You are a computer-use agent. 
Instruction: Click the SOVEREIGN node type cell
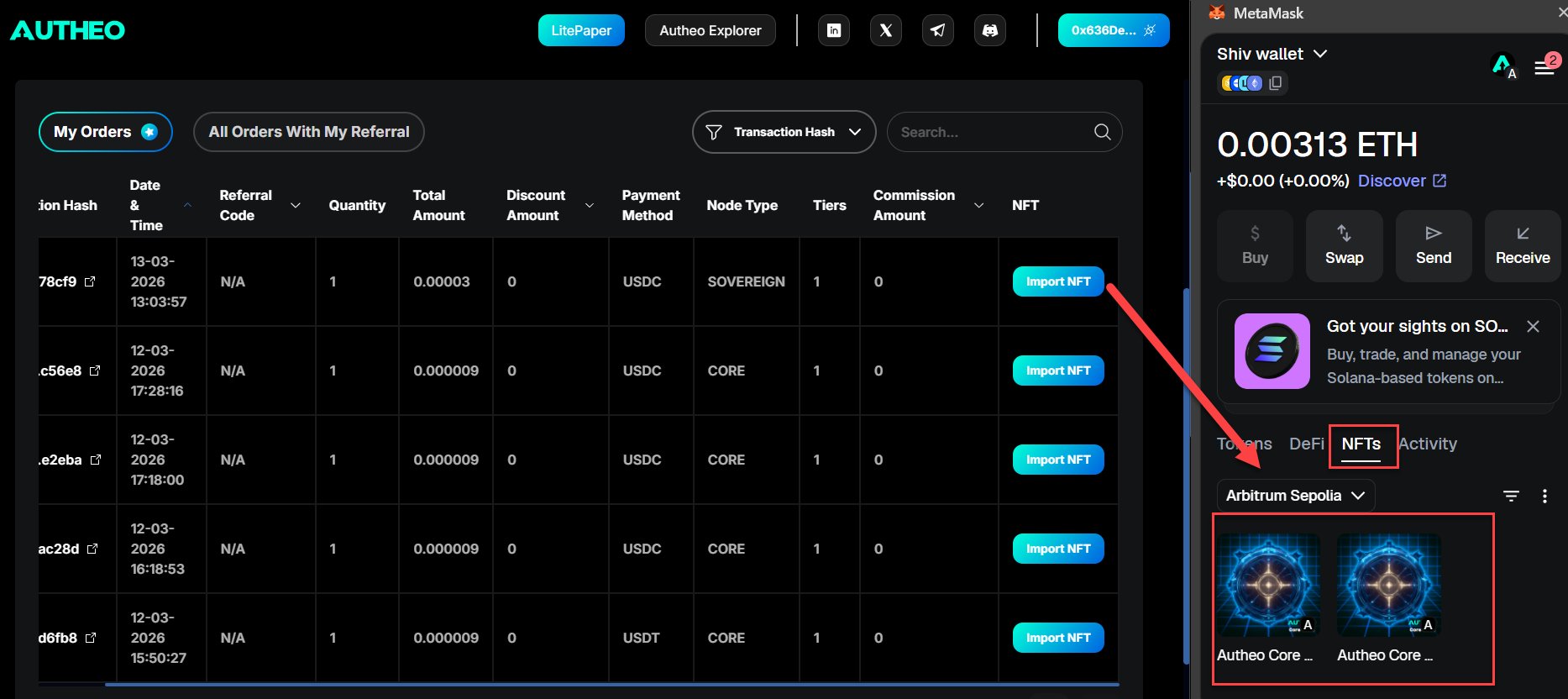click(x=746, y=281)
